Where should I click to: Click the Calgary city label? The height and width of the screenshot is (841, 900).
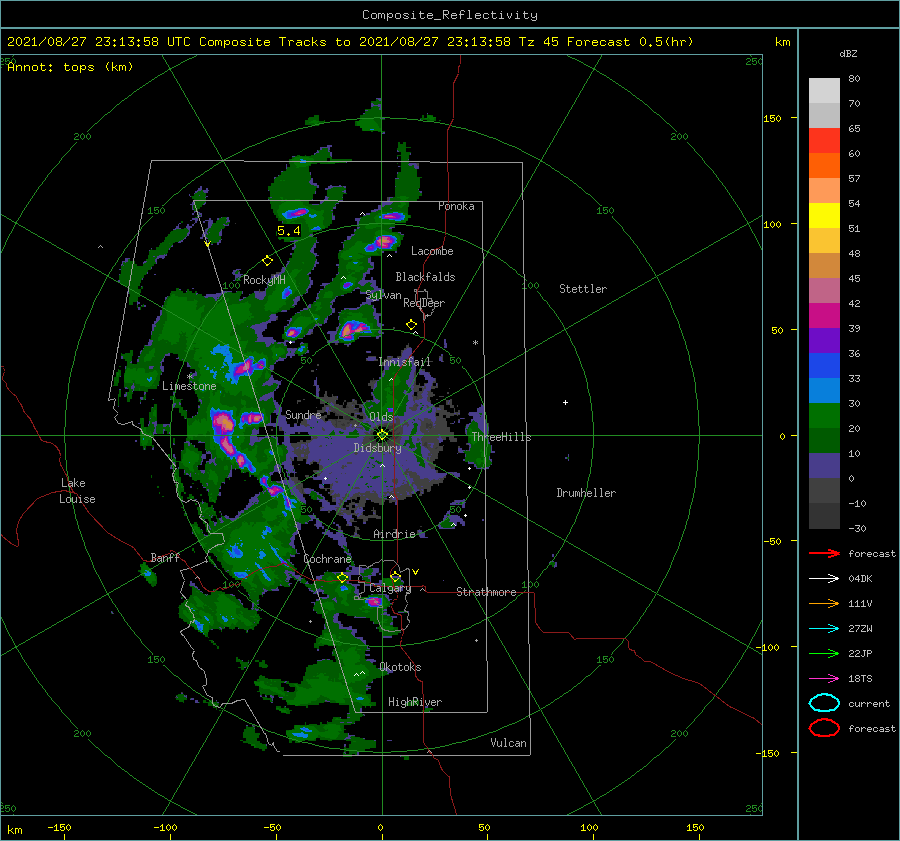coord(390,588)
